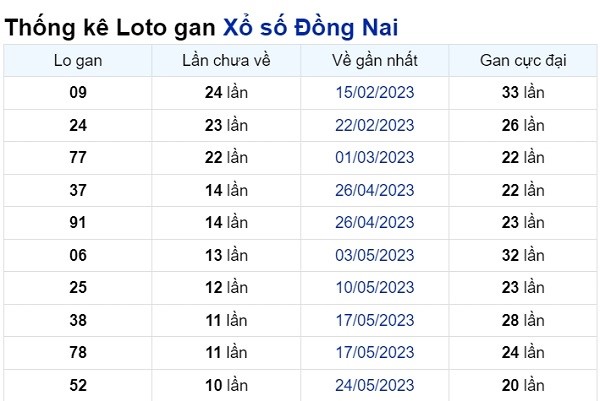This screenshot has height=401, width=600.
Task: Open the 03/05/2023 result link
Action: pos(375,255)
